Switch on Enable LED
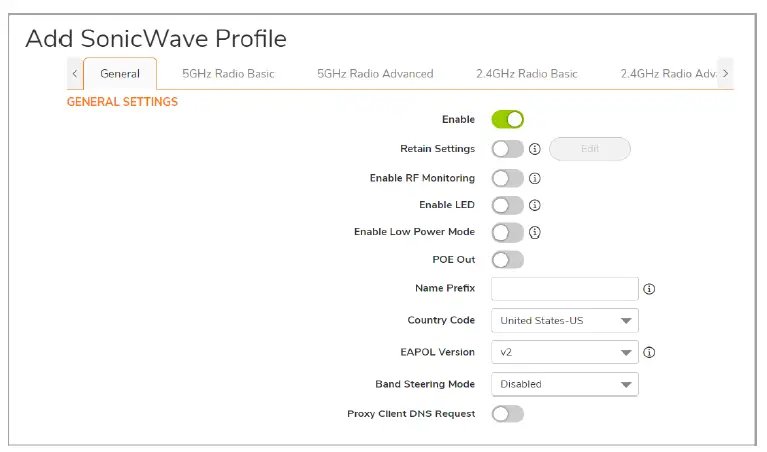This screenshot has height=452, width=767. click(x=507, y=206)
